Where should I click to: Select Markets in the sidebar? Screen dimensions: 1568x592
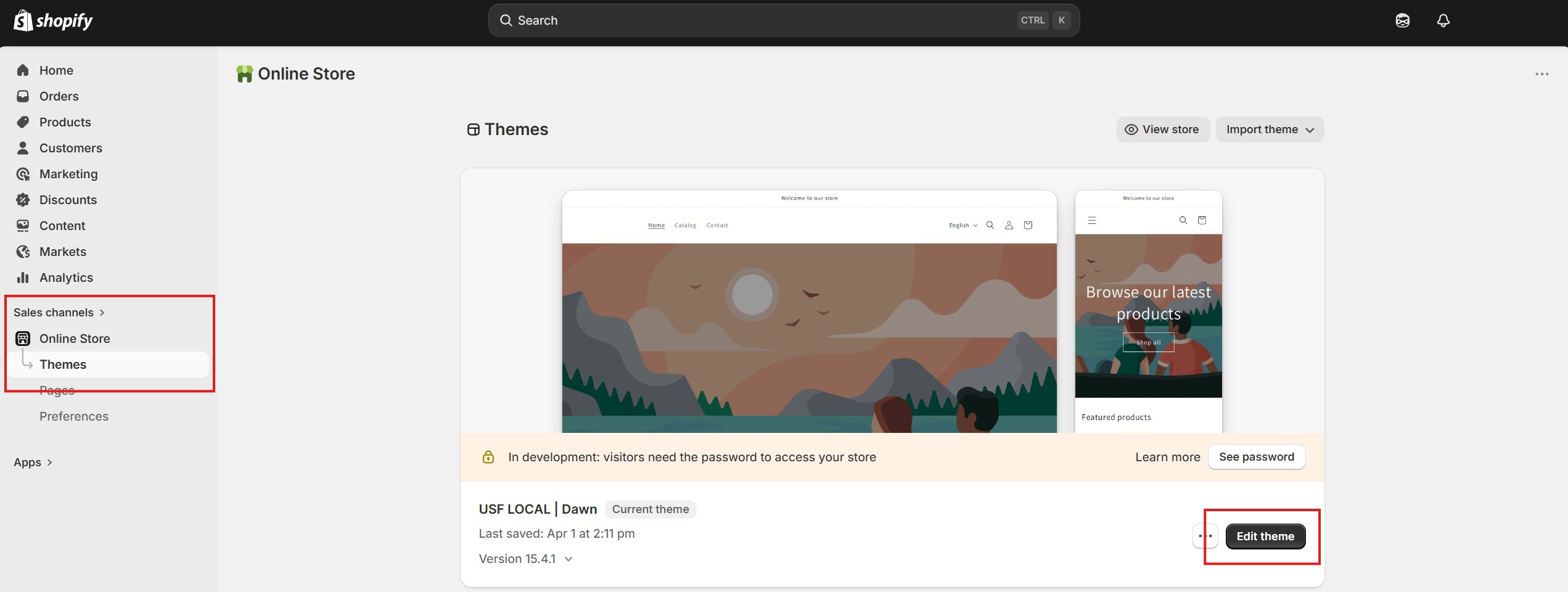click(x=62, y=251)
